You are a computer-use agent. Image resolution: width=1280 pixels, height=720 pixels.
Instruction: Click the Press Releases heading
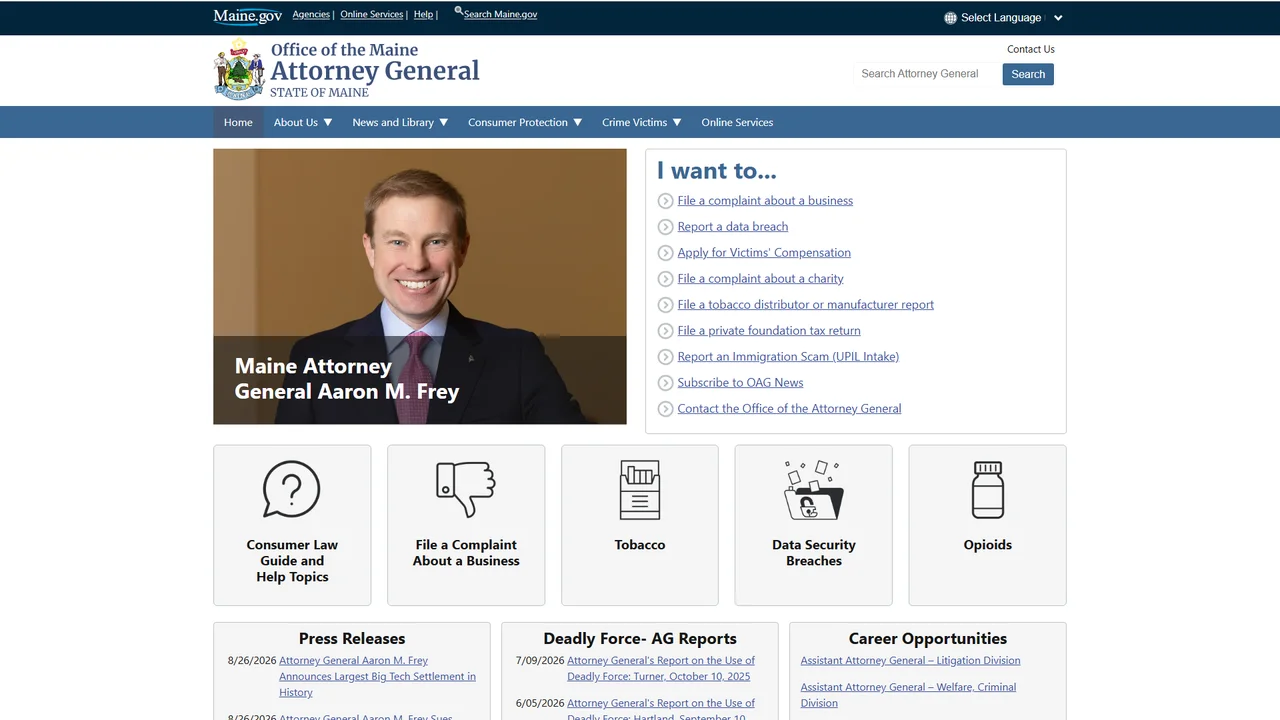[352, 639]
